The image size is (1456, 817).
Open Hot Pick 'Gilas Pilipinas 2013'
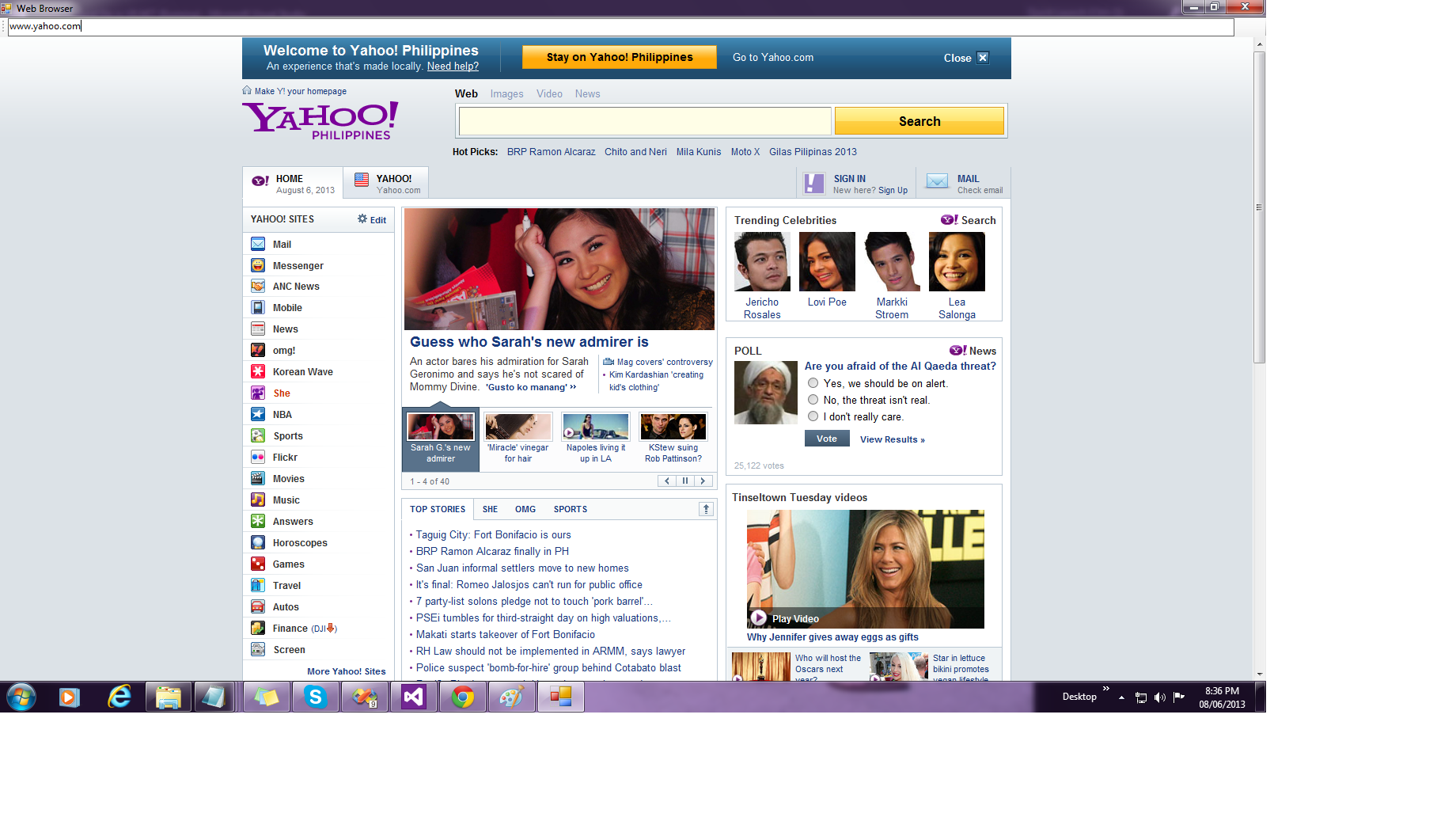click(813, 151)
